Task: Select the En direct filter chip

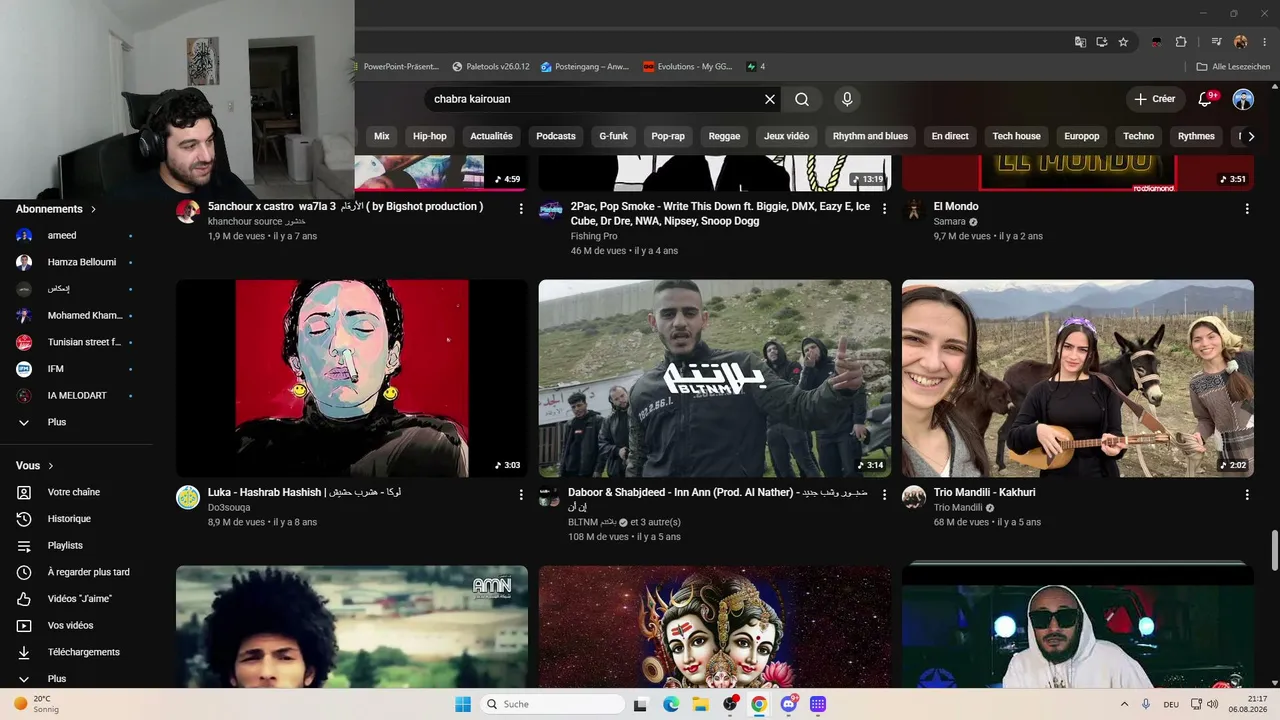Action: tap(950, 136)
